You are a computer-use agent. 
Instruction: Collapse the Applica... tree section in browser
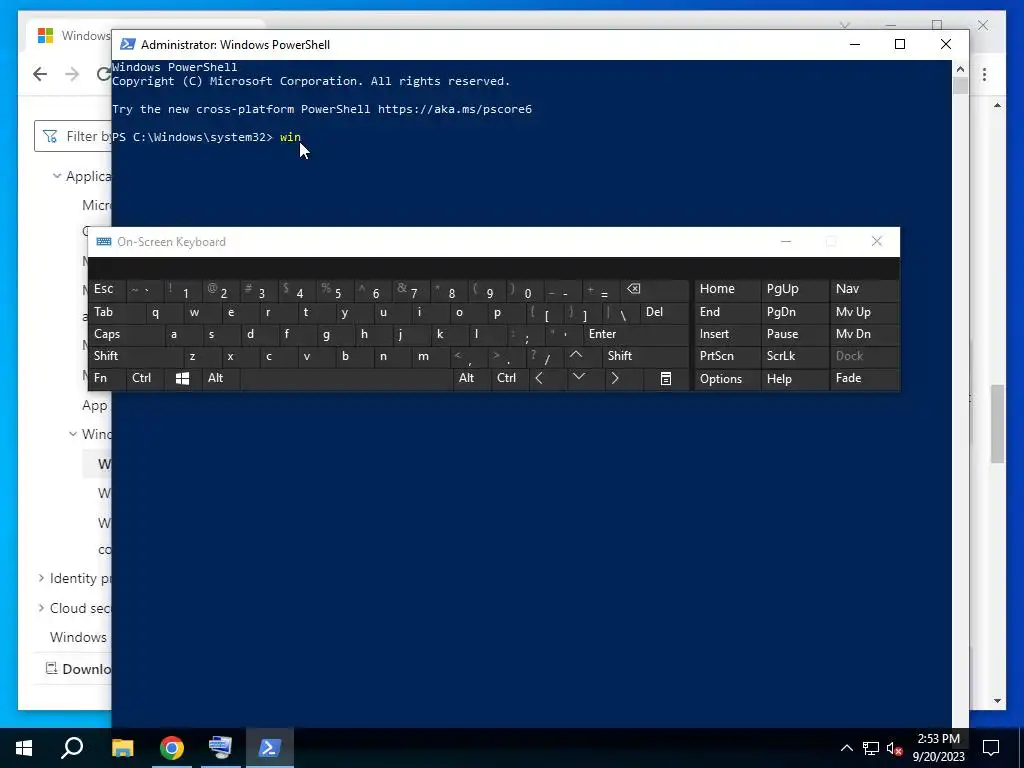point(57,176)
